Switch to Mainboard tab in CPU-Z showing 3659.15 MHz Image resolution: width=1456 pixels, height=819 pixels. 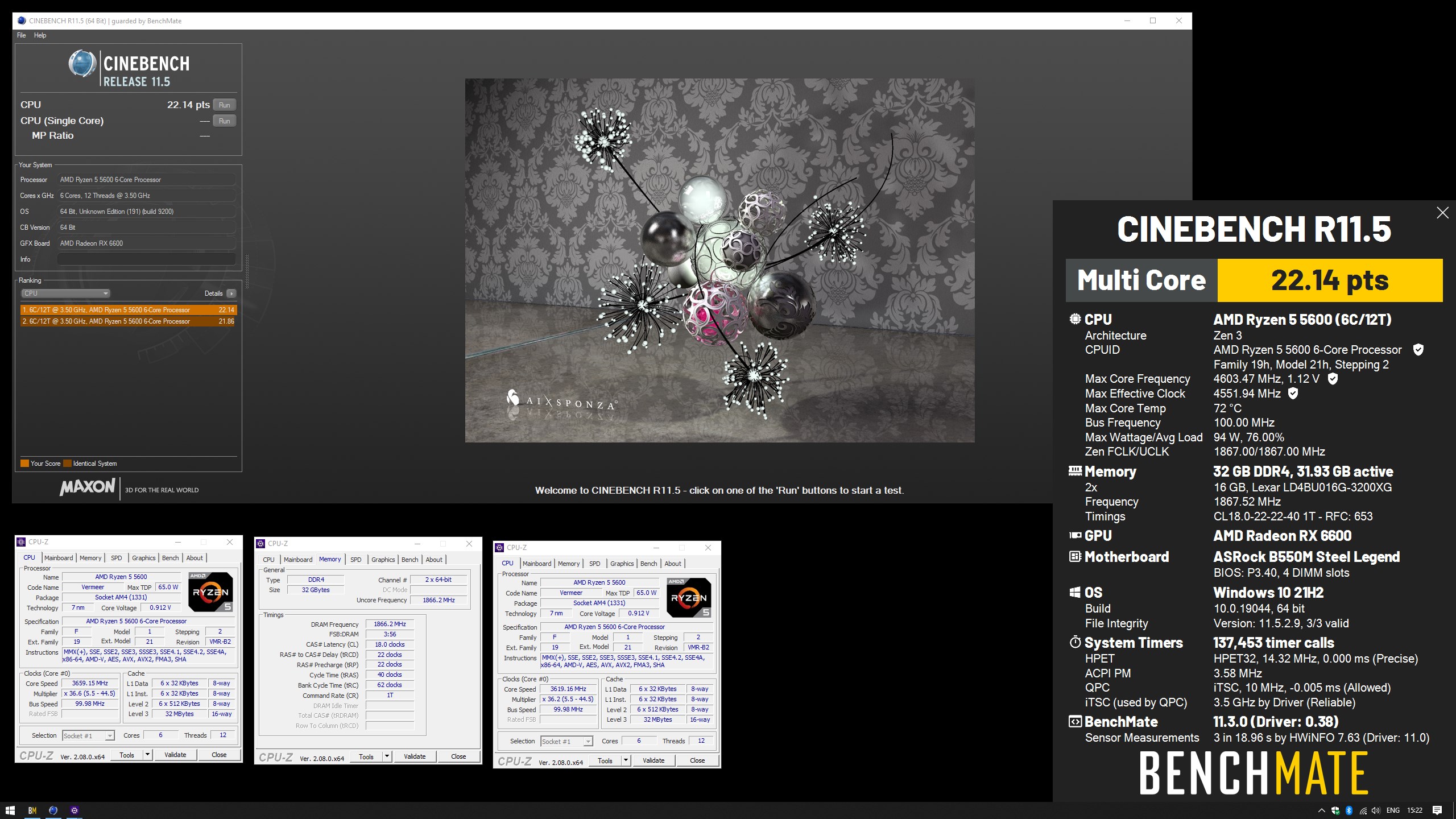(59, 558)
